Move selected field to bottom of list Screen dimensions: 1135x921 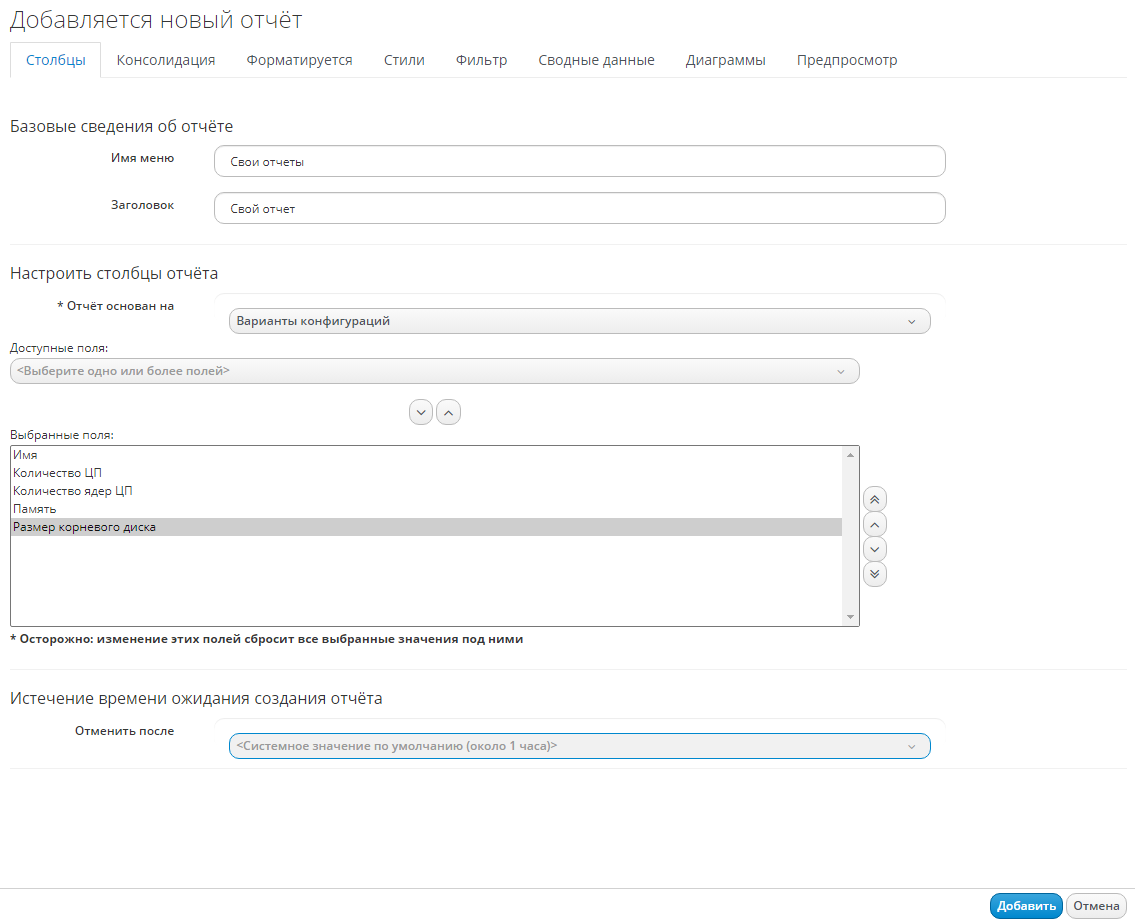(x=875, y=574)
